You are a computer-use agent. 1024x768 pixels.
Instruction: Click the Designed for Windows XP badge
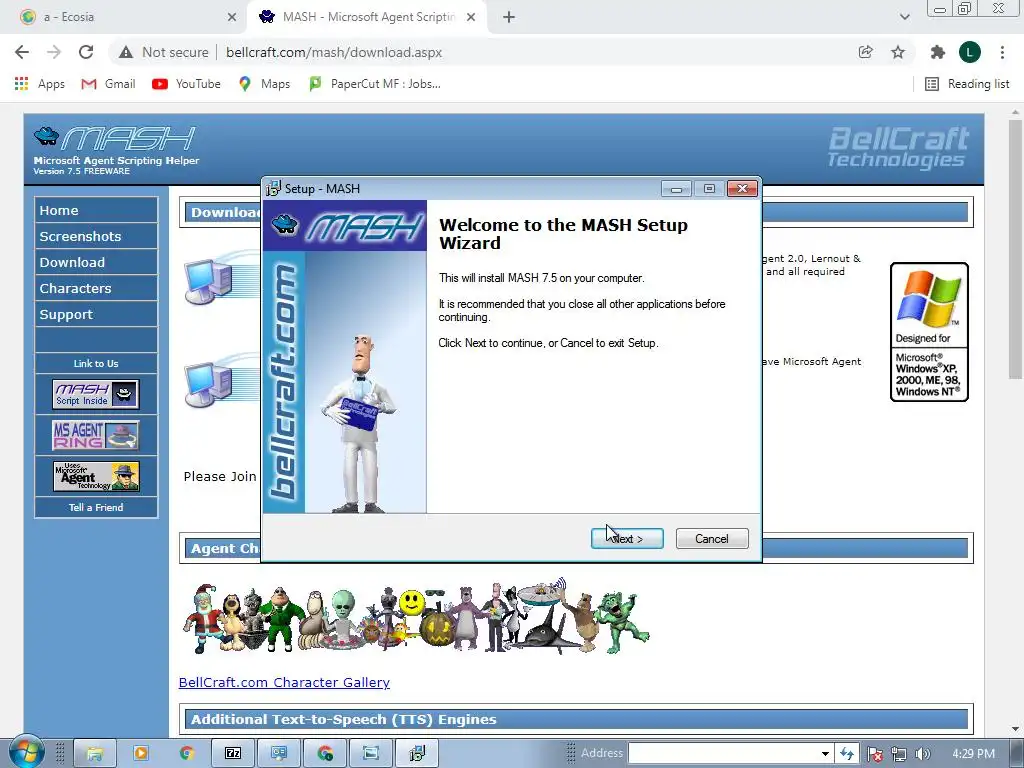pos(929,332)
